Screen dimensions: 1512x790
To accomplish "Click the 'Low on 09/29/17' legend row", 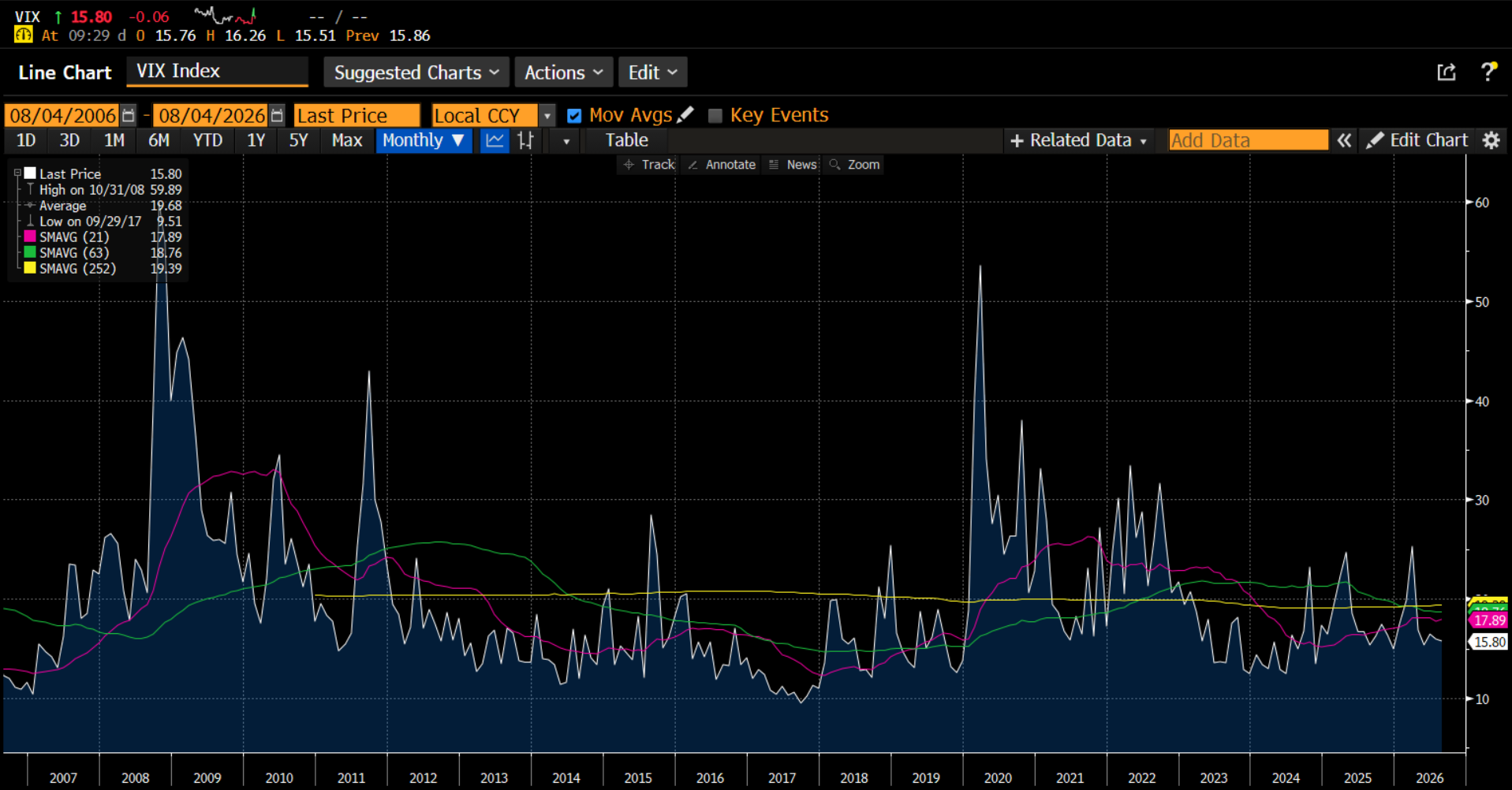I will [103, 222].
